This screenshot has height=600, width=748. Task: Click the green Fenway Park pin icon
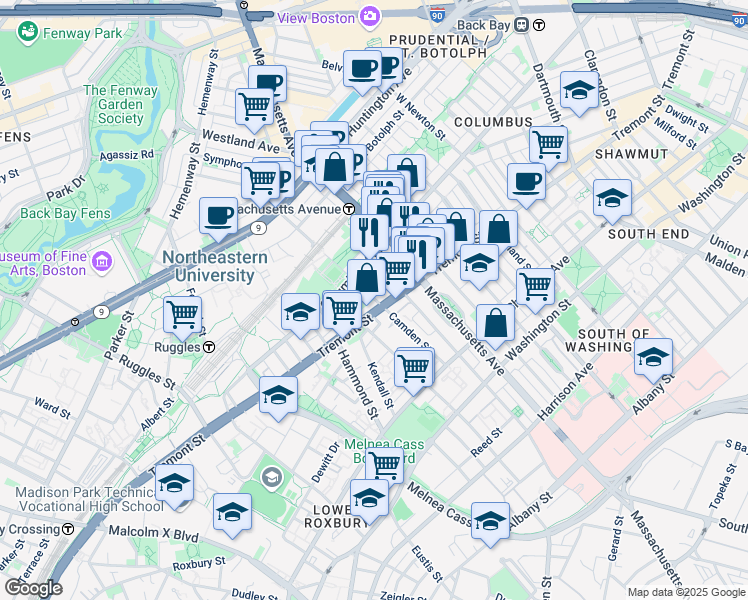[x=28, y=32]
